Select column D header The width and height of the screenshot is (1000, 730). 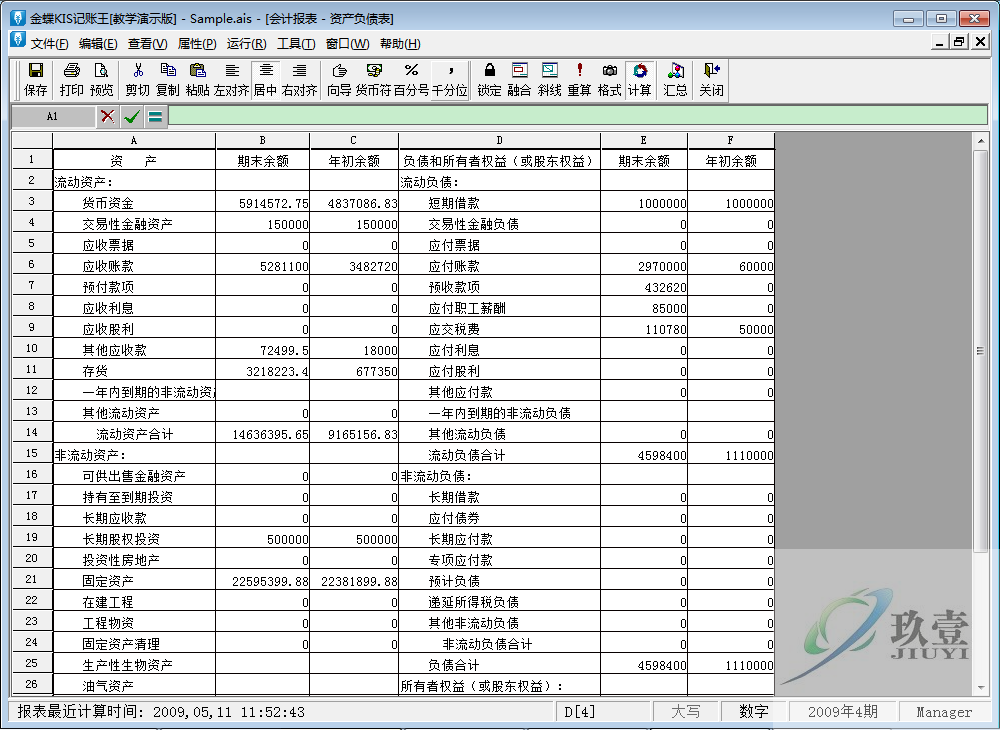[x=499, y=140]
